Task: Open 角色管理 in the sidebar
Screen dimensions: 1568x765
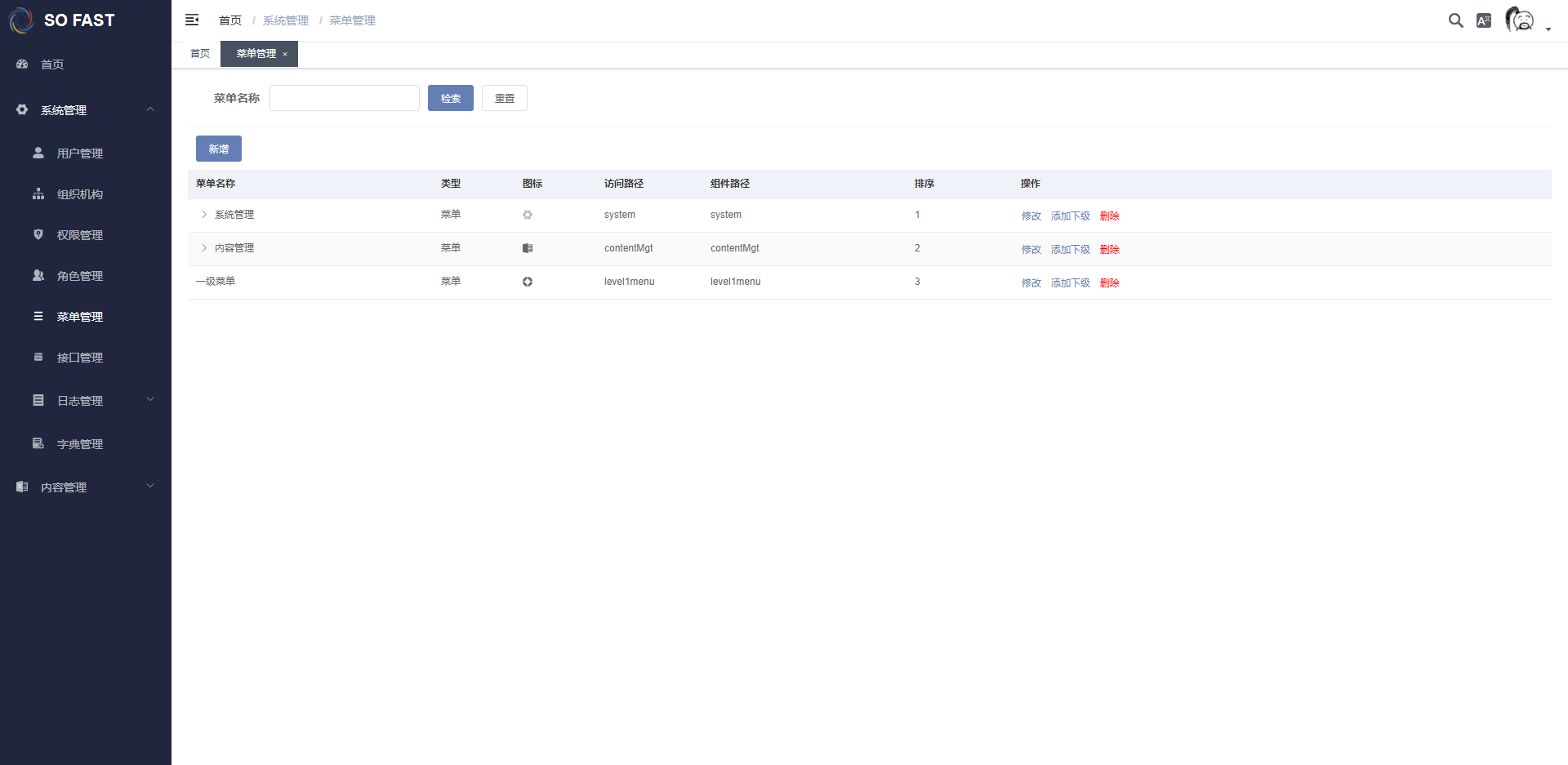Action: pos(79,276)
